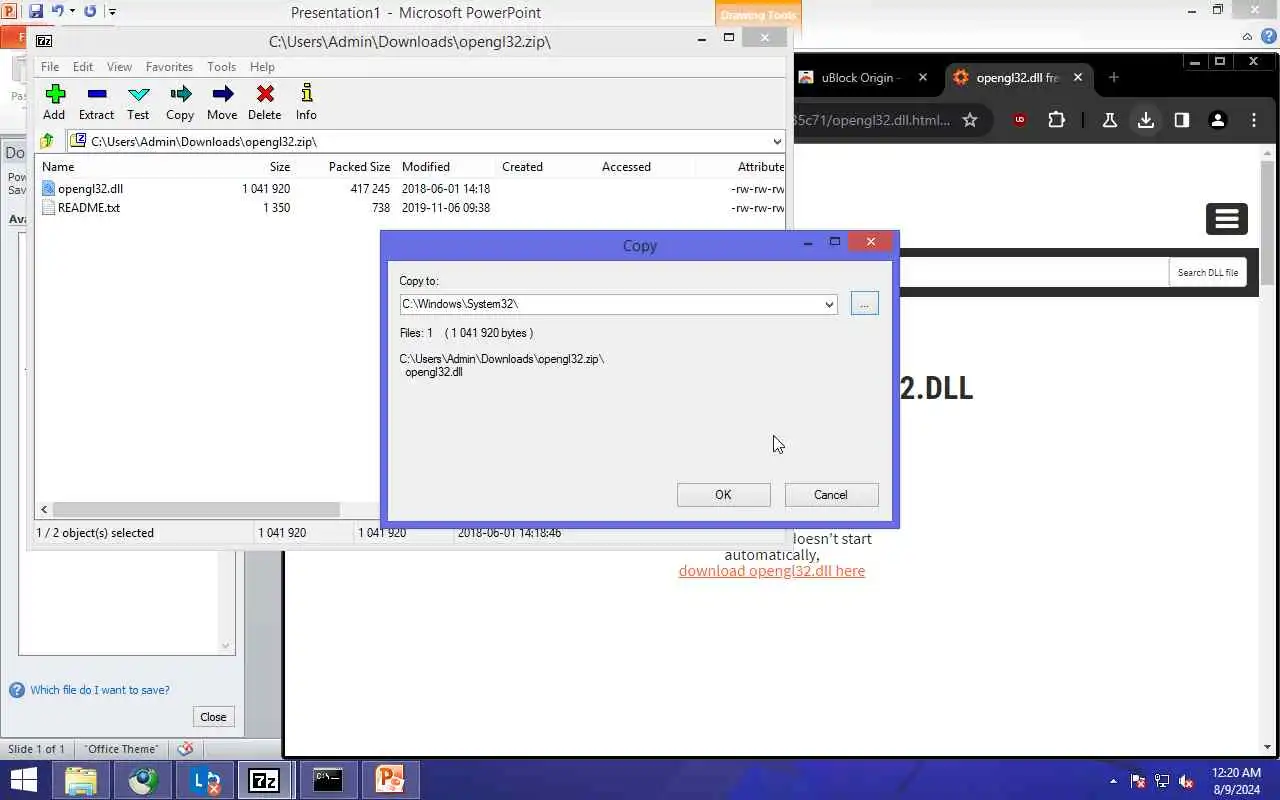Expand the 7-Zip address bar dropdown

pyautogui.click(x=777, y=141)
